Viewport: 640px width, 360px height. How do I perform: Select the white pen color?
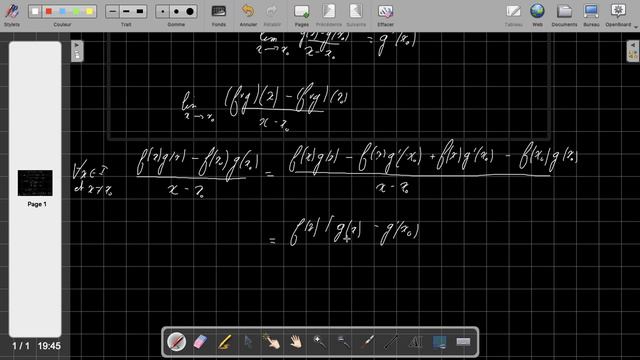pos(36,11)
